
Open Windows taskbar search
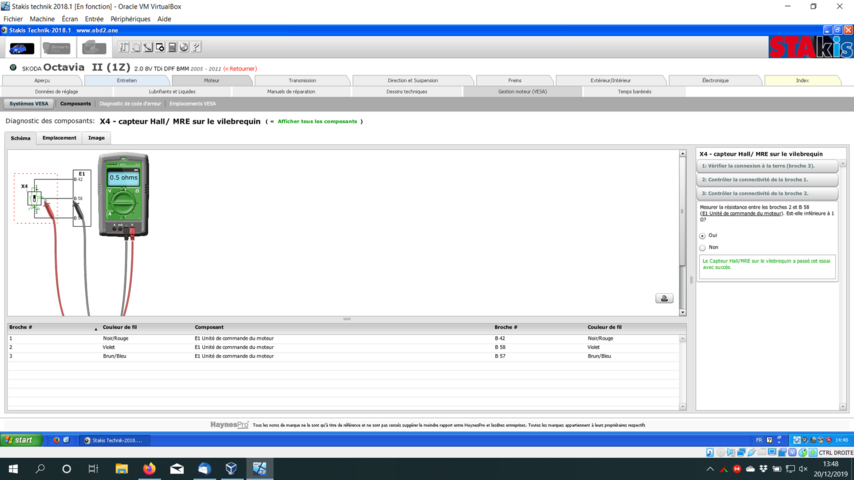tap(40, 469)
